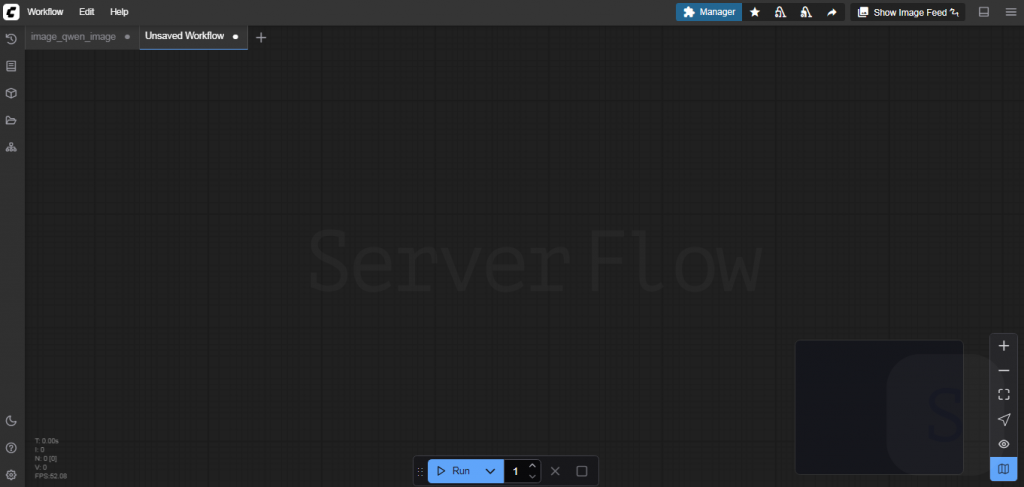1024x487 pixels.
Task: Open the templates hierarchy sidebar icon
Action: pos(10,148)
